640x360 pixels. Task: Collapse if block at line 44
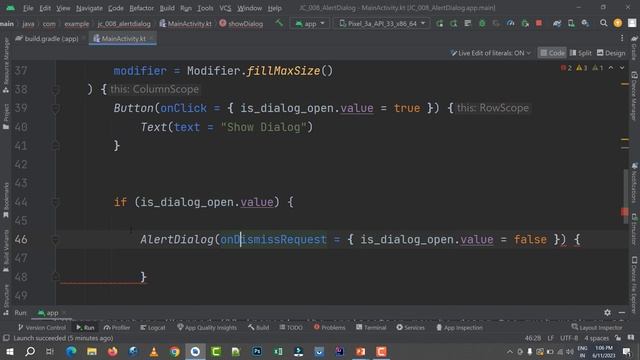click(x=56, y=202)
